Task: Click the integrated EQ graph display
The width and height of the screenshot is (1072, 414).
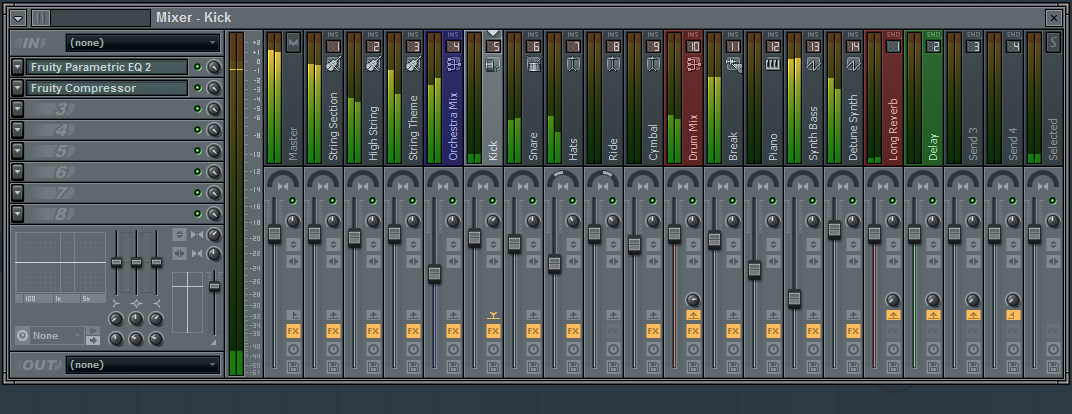Action: coord(60,263)
